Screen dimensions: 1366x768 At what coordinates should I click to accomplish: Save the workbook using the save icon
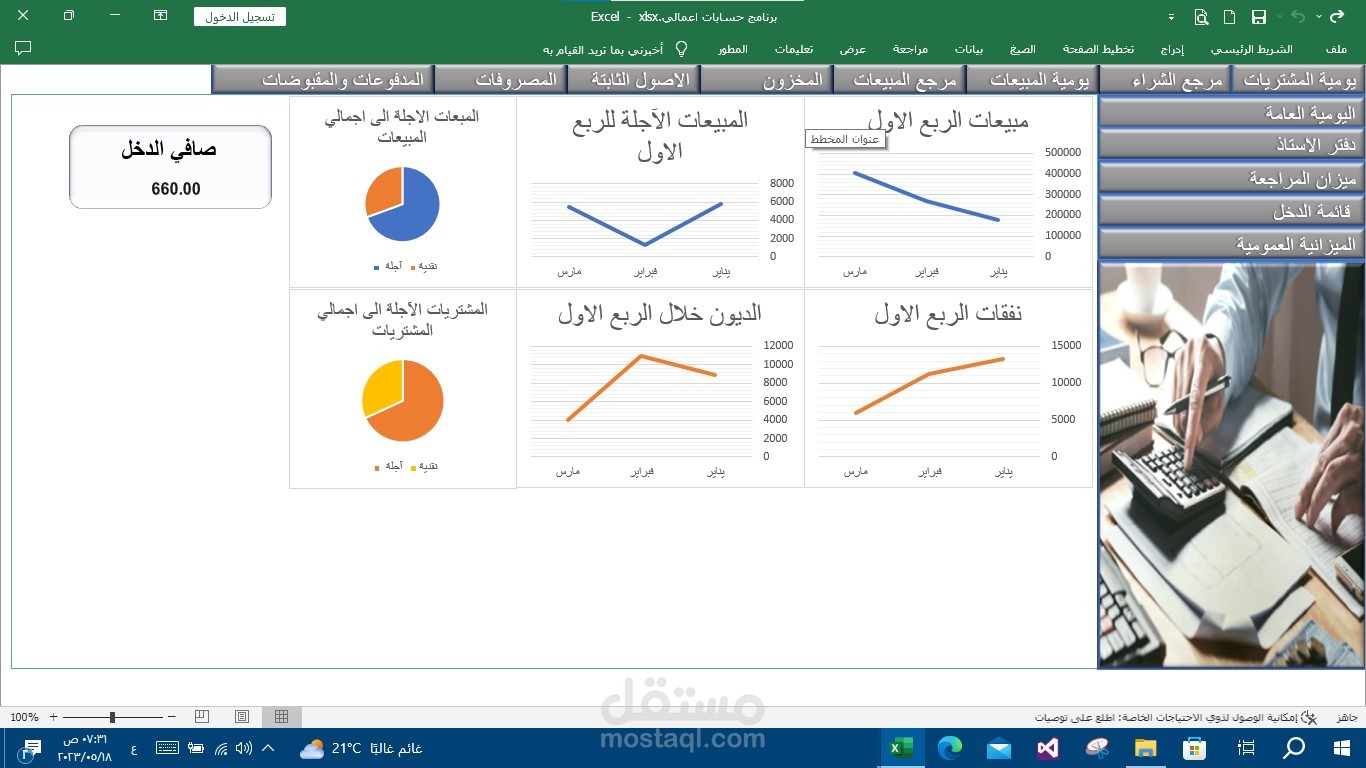(1259, 17)
